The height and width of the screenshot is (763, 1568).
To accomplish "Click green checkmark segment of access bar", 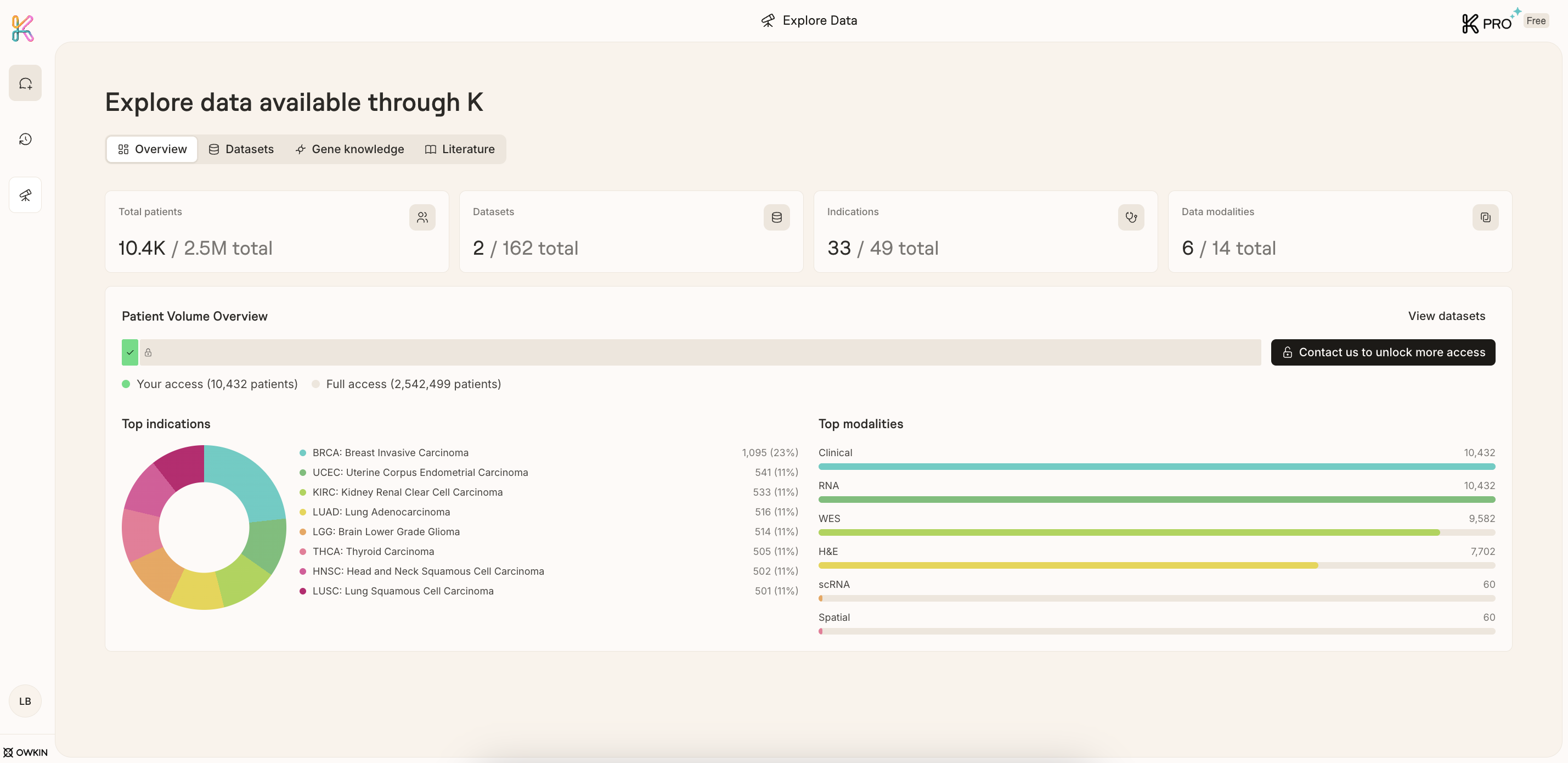I will tap(129, 352).
